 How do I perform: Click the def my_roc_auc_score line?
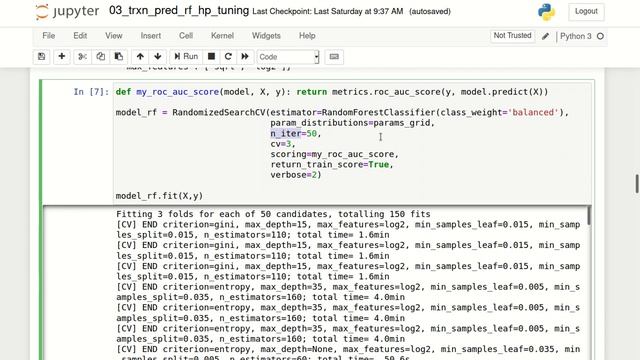pyautogui.click(x=332, y=92)
